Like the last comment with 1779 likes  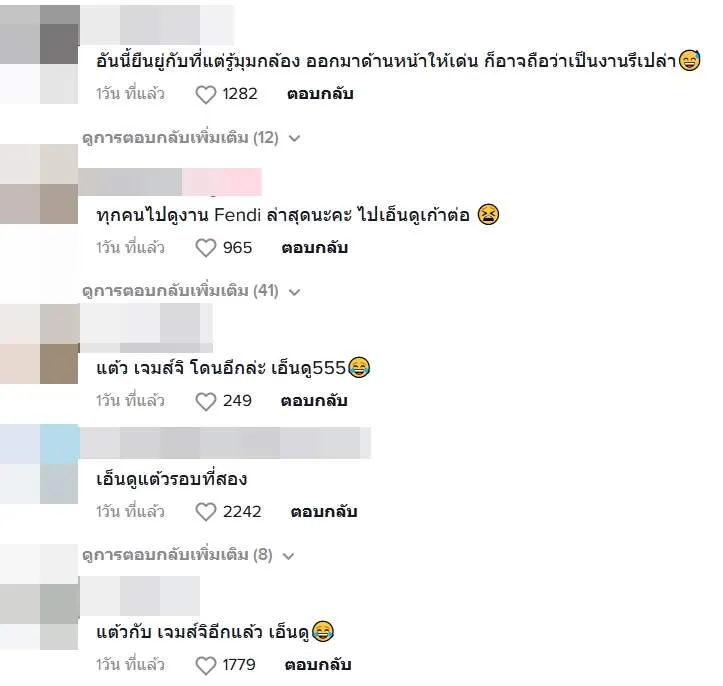click(x=206, y=665)
